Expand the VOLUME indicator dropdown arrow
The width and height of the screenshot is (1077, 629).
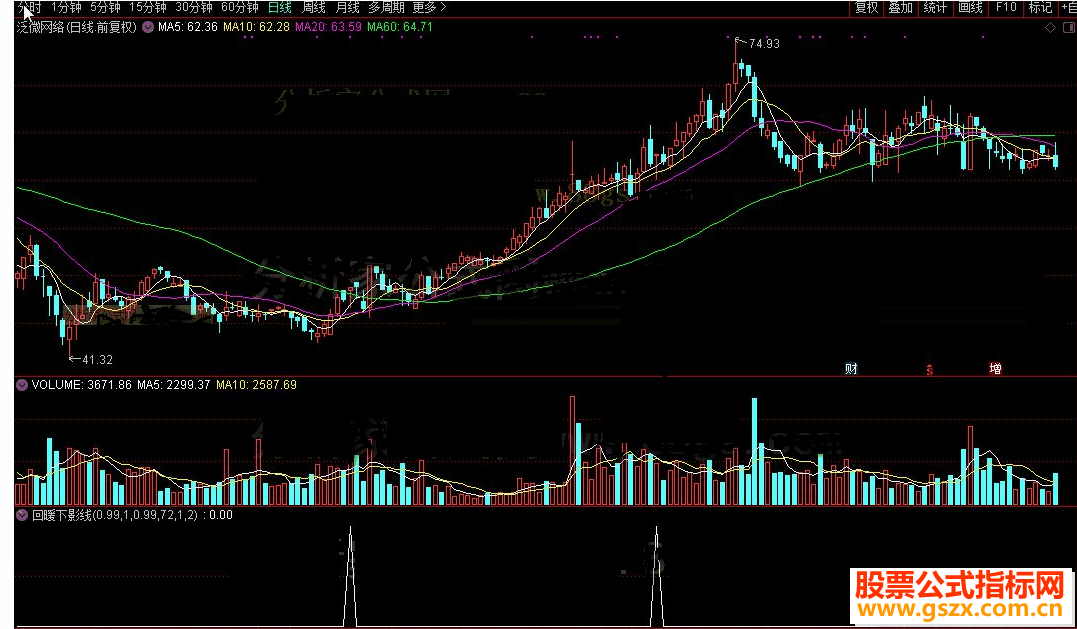click(x=22, y=385)
